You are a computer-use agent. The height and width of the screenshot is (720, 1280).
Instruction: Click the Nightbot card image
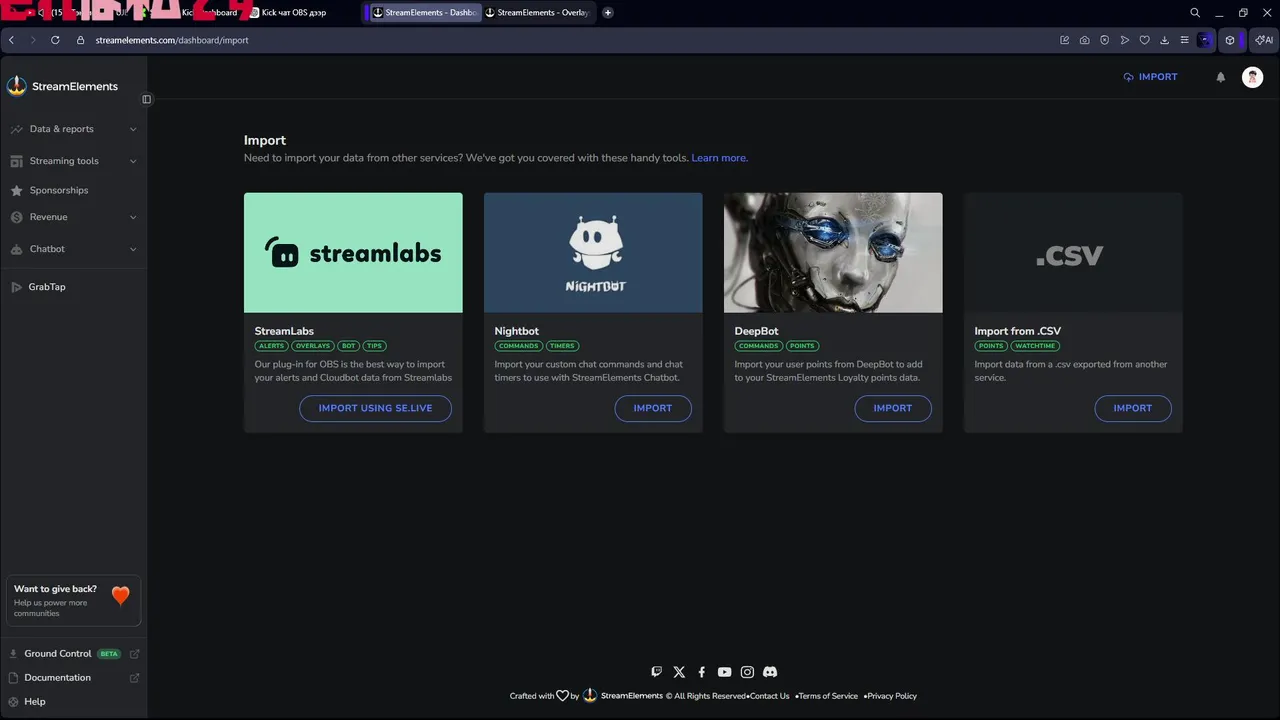click(593, 253)
